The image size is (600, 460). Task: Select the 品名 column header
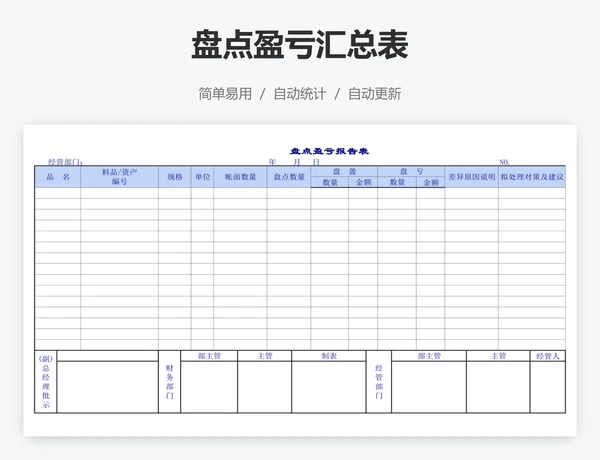(x=58, y=177)
